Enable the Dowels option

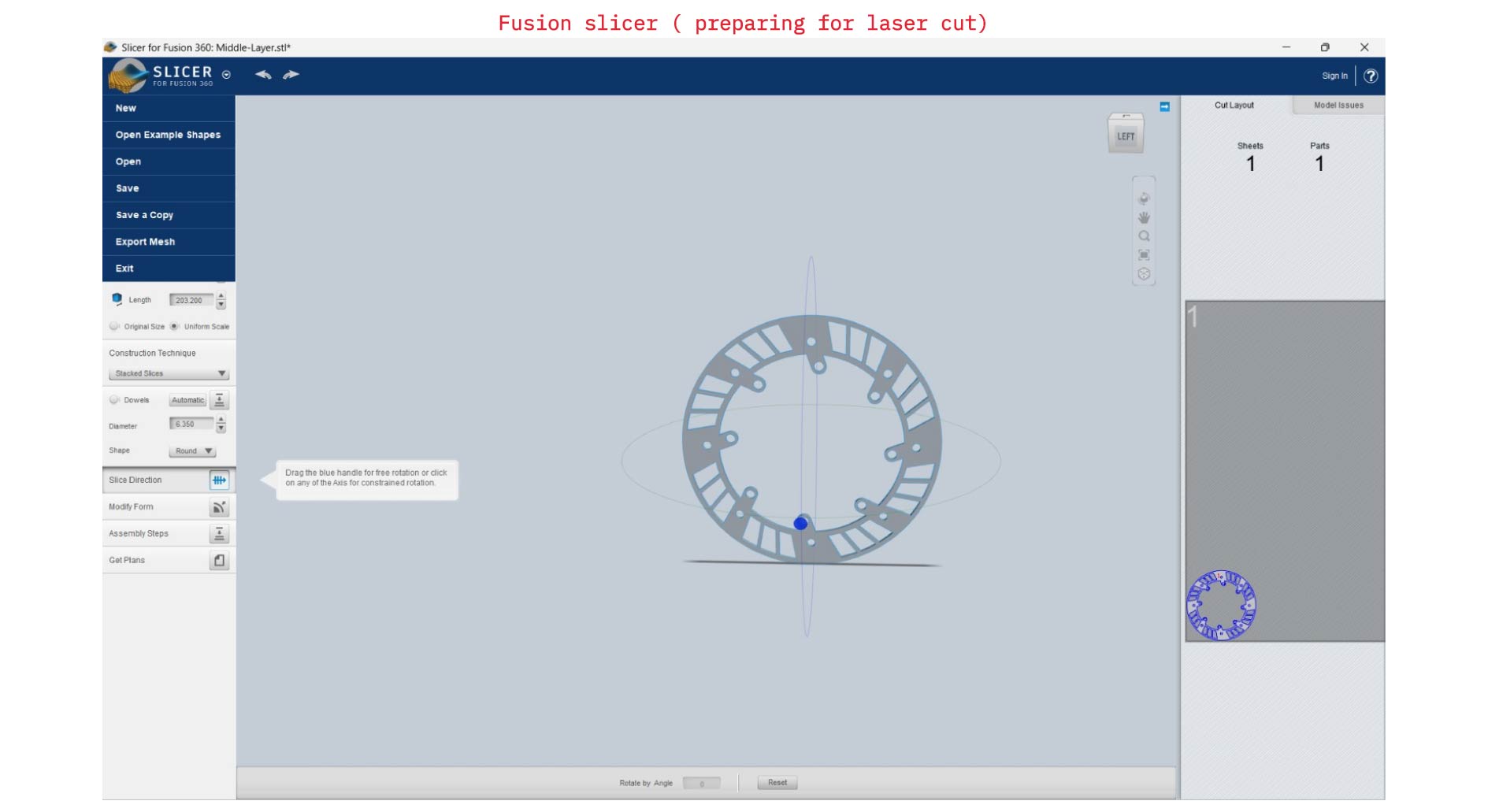(x=115, y=400)
